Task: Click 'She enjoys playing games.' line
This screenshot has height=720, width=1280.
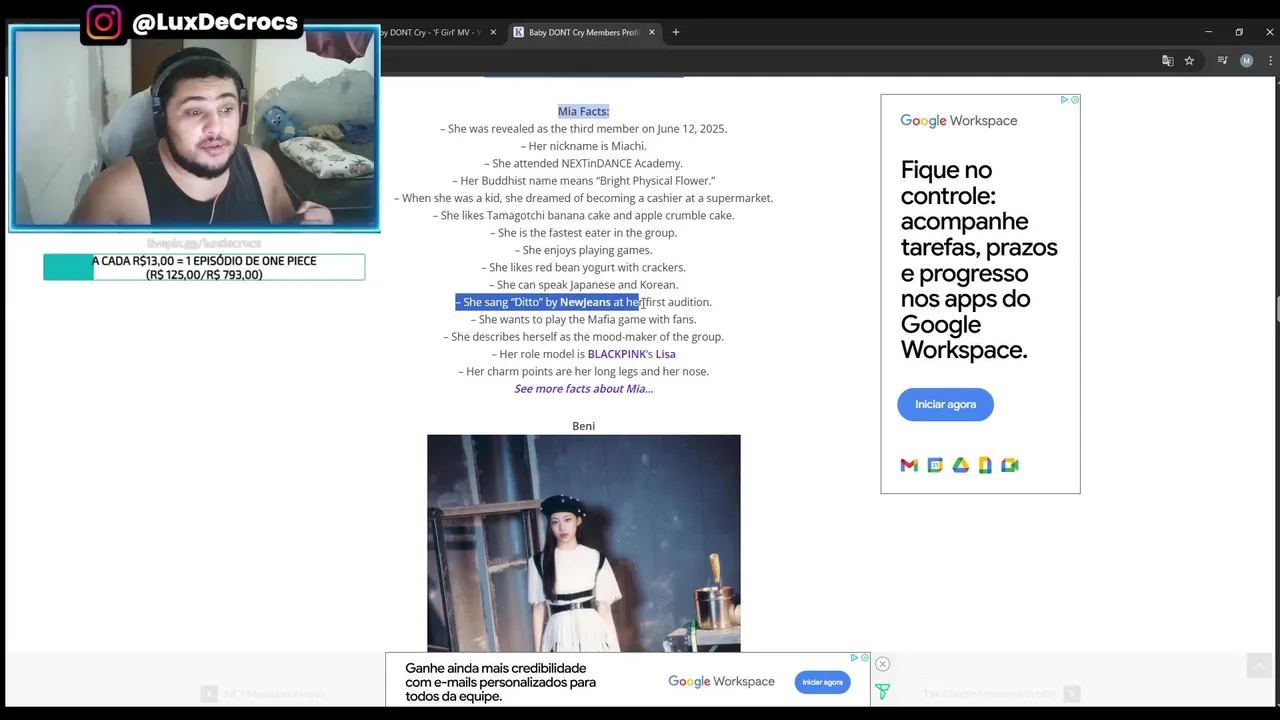Action: (584, 250)
